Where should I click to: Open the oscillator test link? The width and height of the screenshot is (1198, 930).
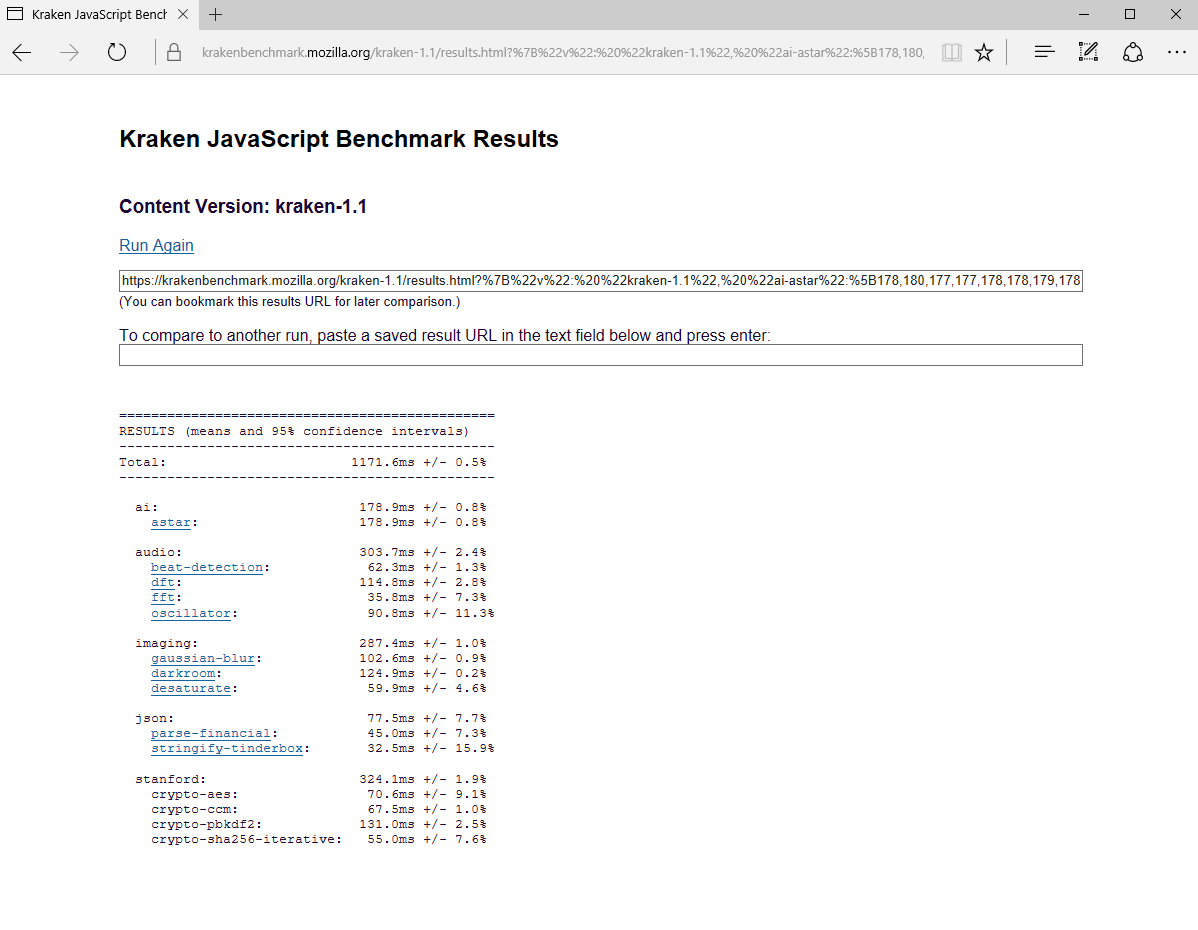(190, 613)
